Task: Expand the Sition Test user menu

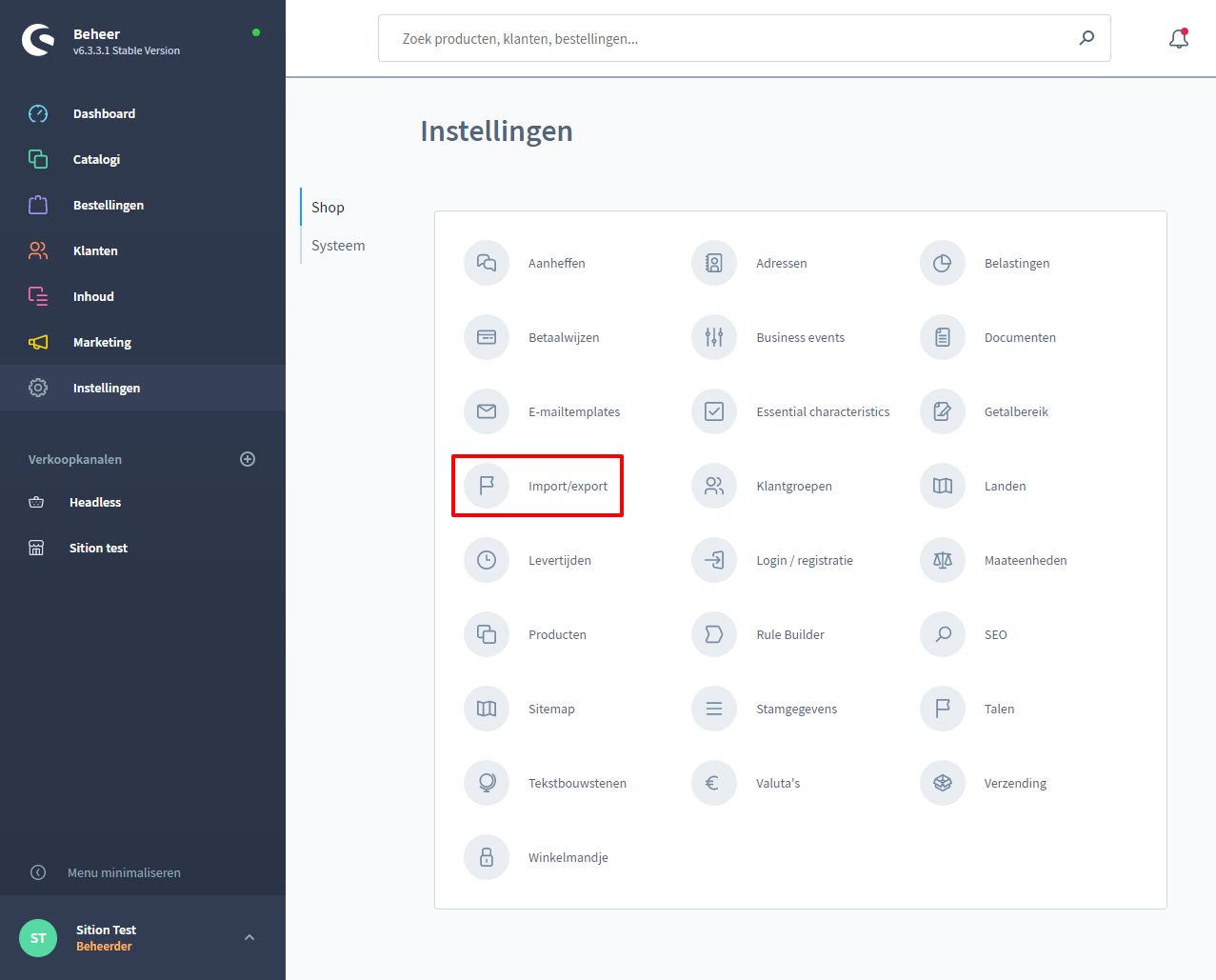Action: coord(249,937)
